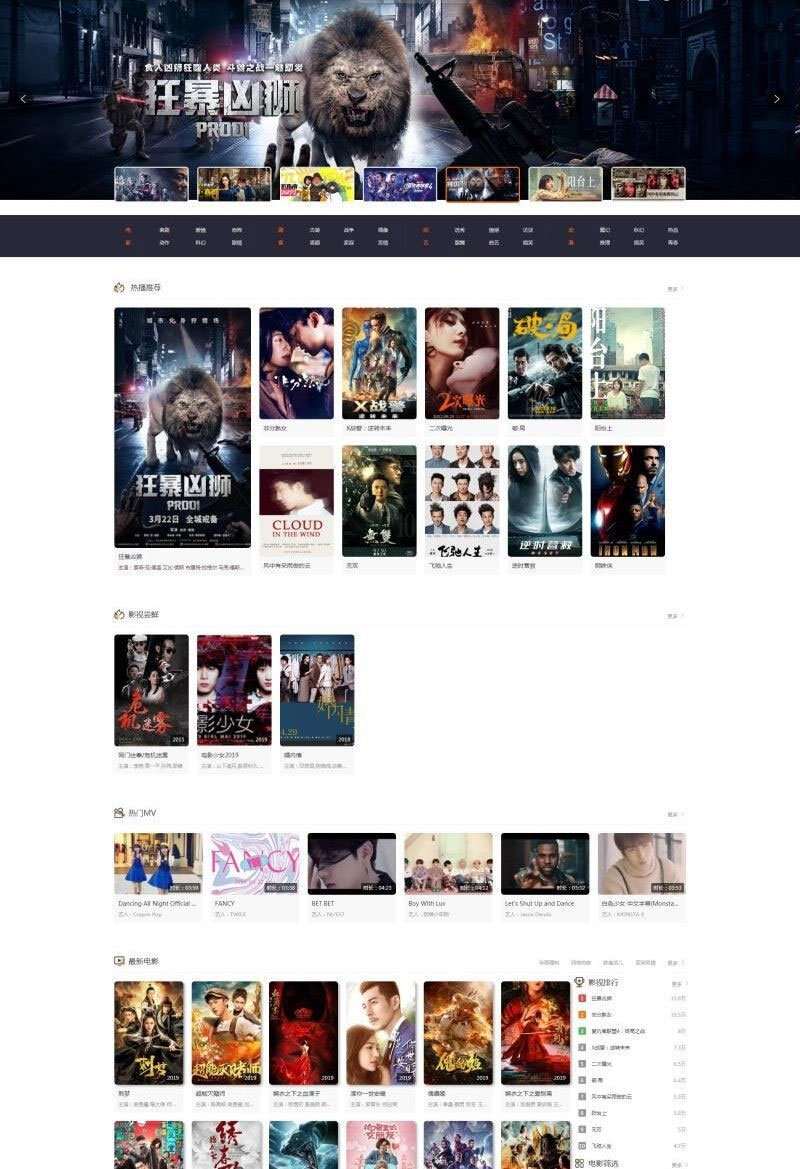Click the red rank 1 badge in 影视排行
The height and width of the screenshot is (1169, 800).
(582, 997)
